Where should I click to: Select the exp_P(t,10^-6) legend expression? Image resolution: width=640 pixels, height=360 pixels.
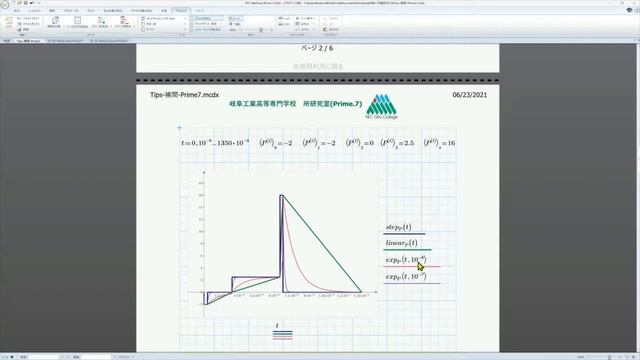click(406, 260)
